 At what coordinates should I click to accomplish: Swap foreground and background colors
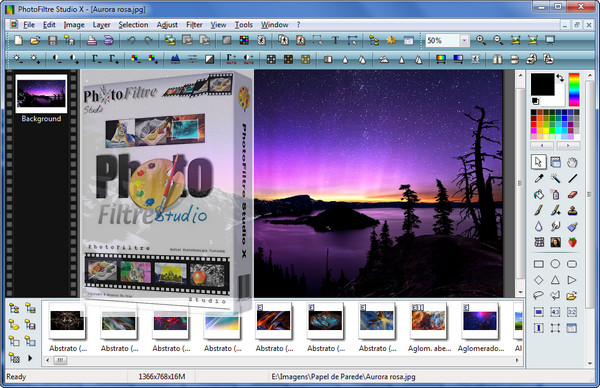pos(560,78)
